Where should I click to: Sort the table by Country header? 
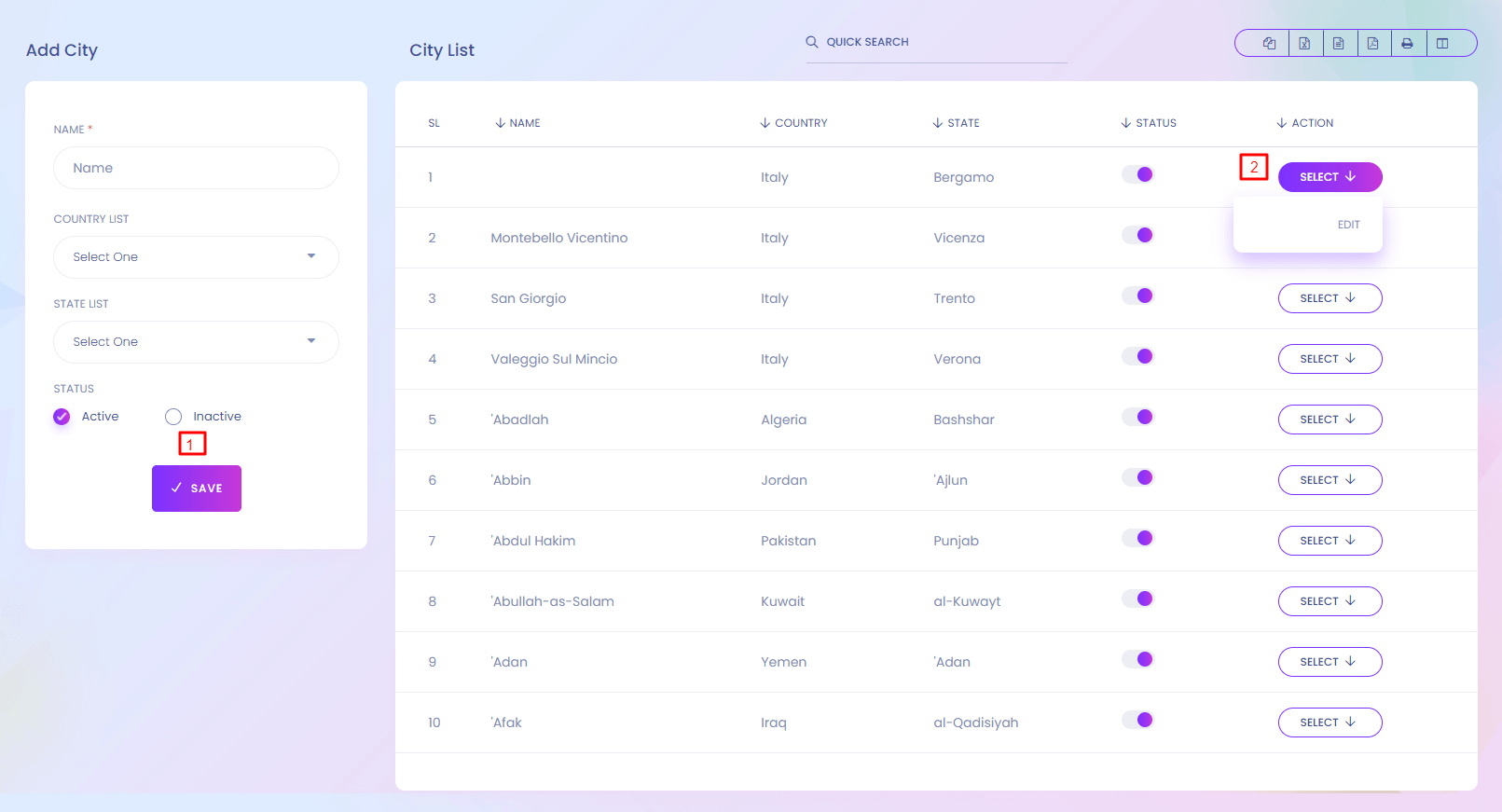800,123
